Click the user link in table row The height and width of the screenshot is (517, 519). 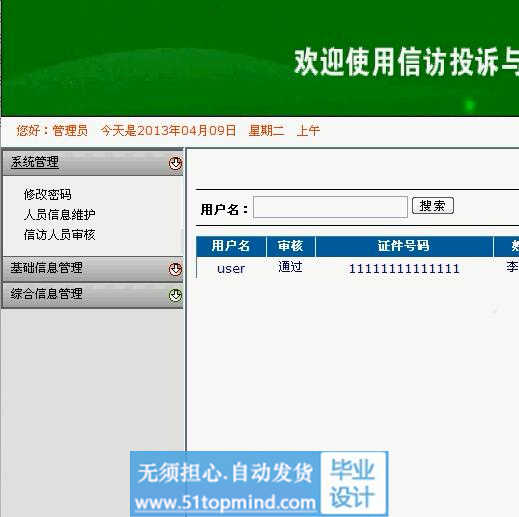coord(231,269)
